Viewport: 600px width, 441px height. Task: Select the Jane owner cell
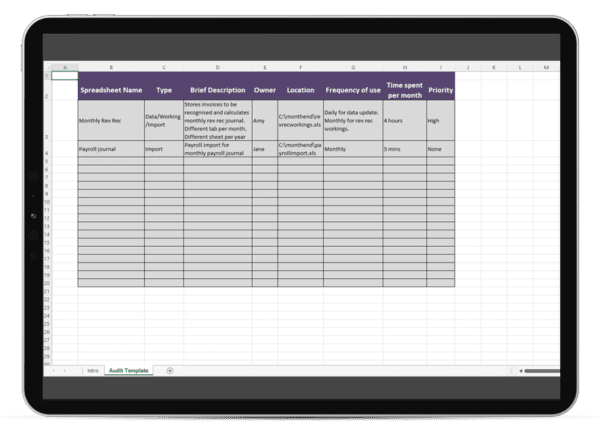265,149
